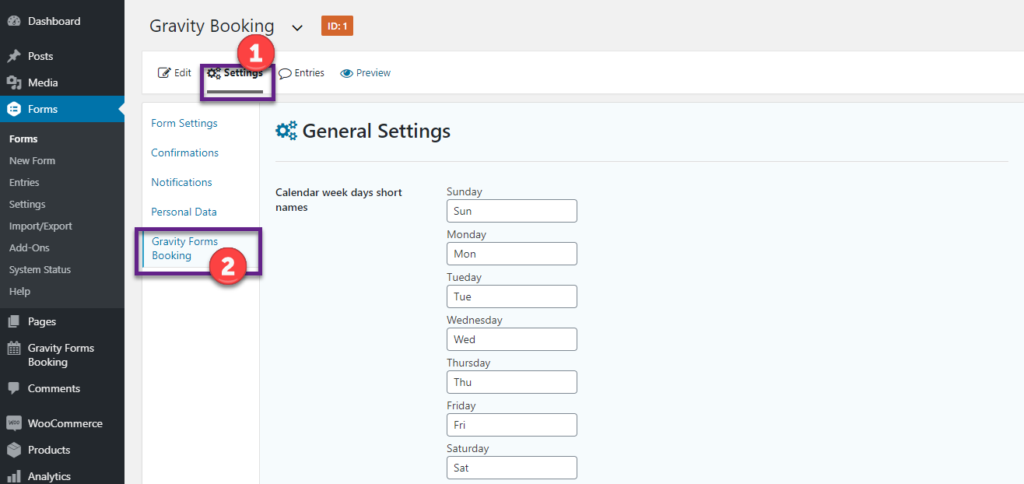1024x484 pixels.
Task: Click the Posts pin icon
Action: tap(14, 57)
